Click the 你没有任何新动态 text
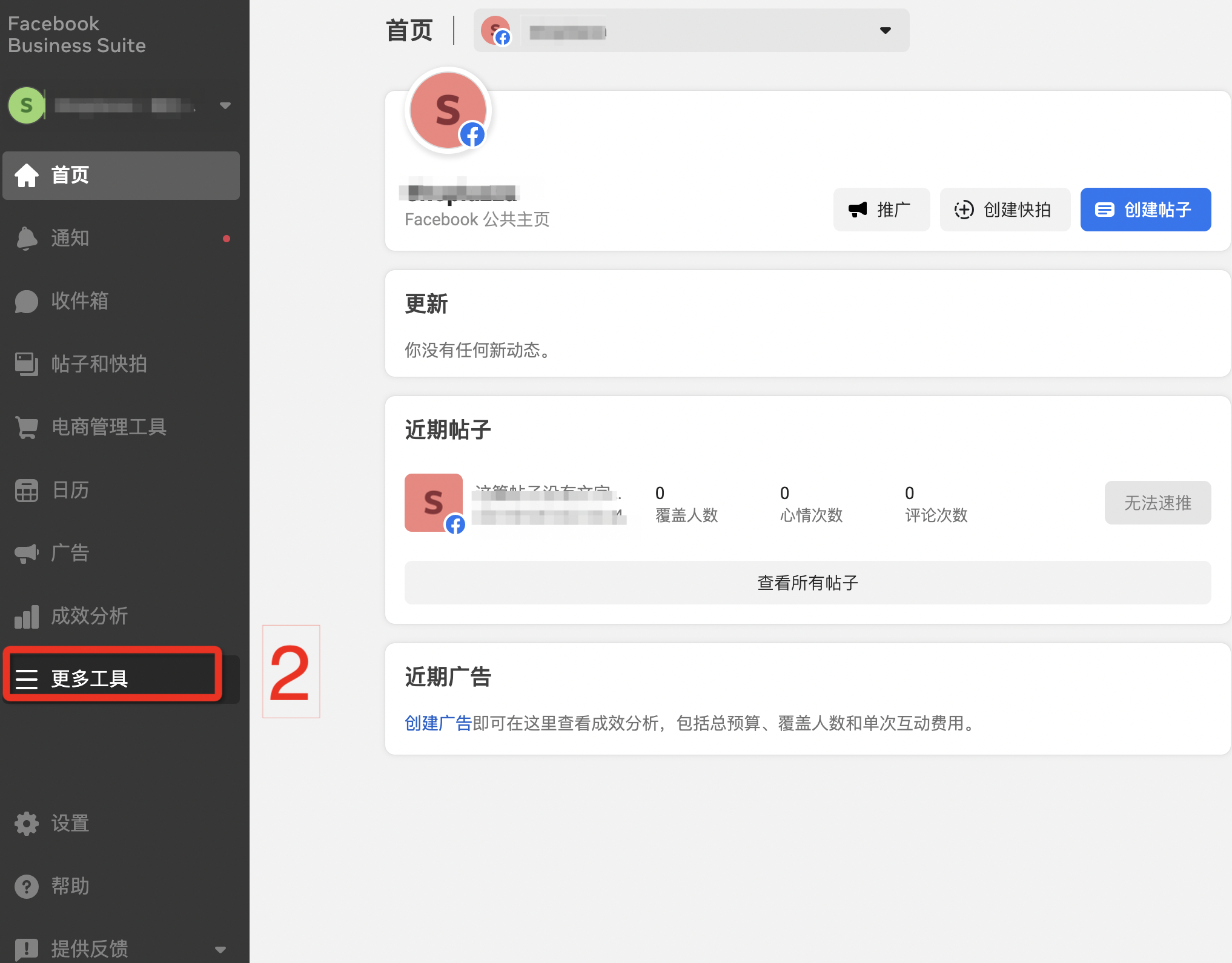Image resolution: width=1232 pixels, height=963 pixels. tap(480, 350)
